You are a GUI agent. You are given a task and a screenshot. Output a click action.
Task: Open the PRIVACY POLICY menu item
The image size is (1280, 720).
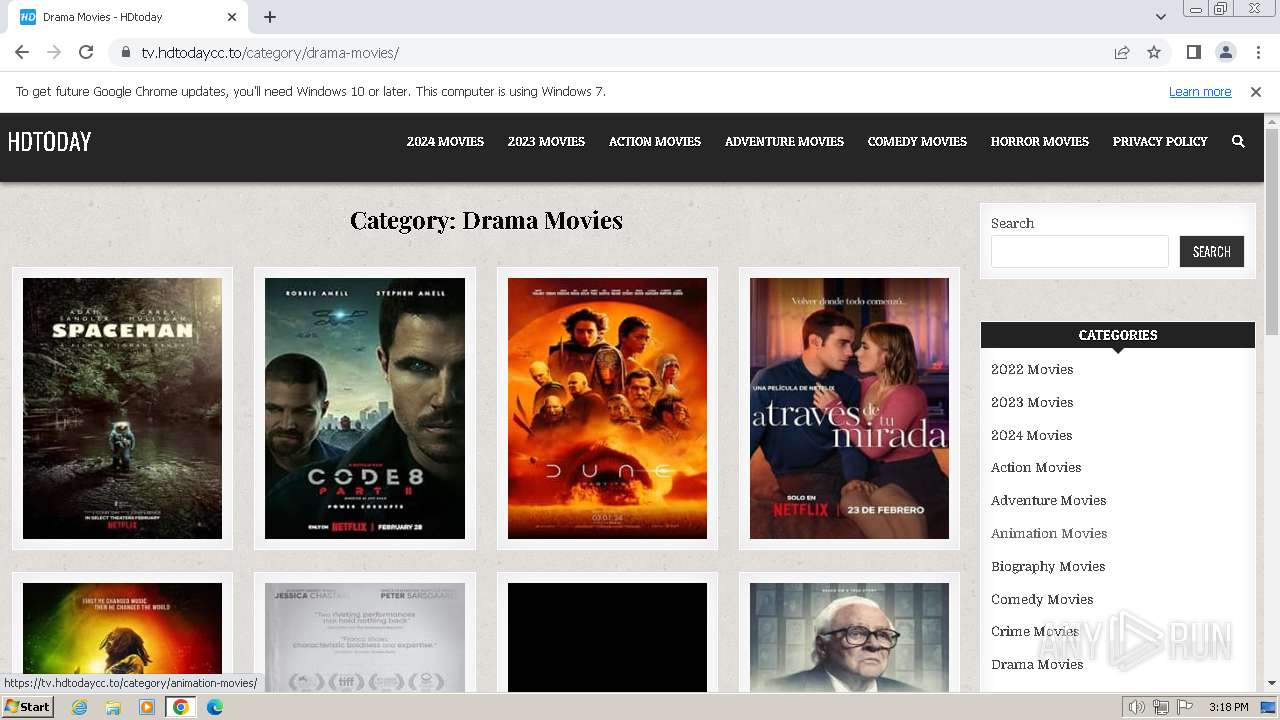(1160, 142)
